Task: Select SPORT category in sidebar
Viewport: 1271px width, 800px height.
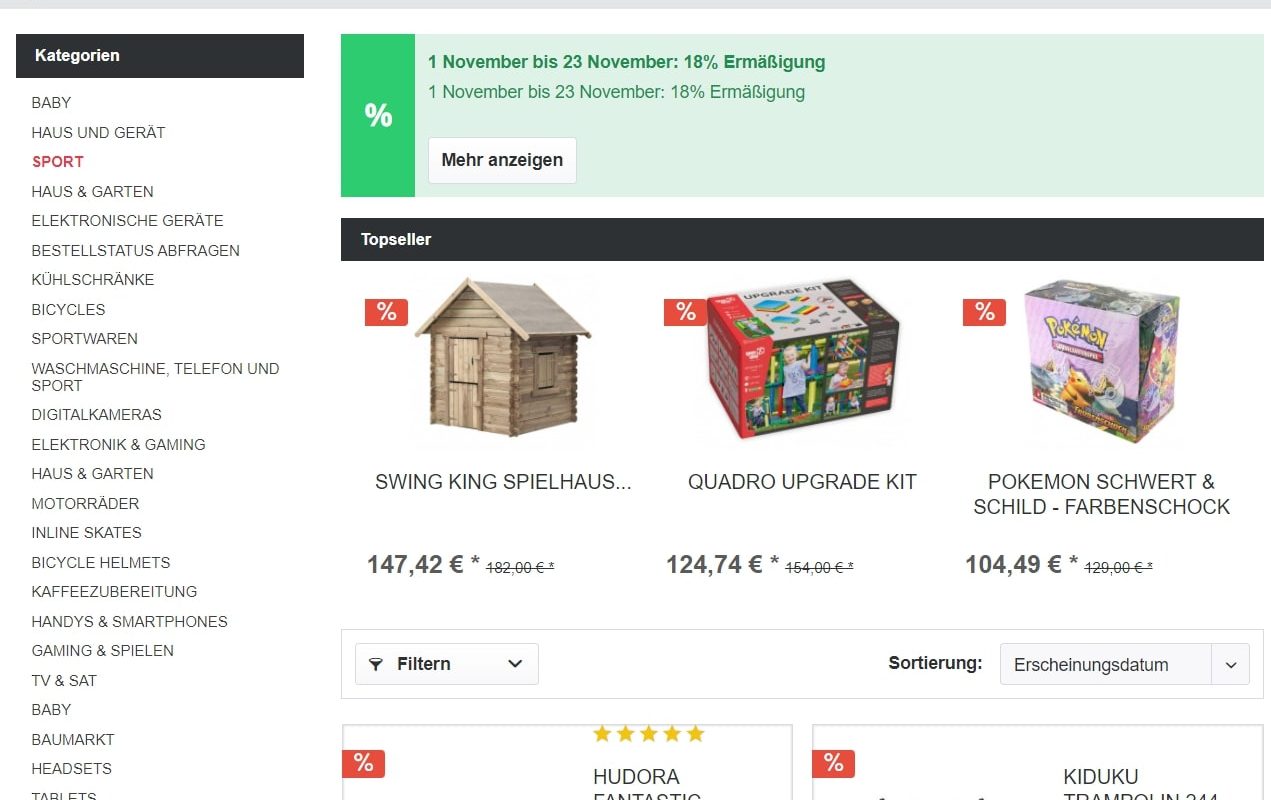Action: [x=58, y=162]
